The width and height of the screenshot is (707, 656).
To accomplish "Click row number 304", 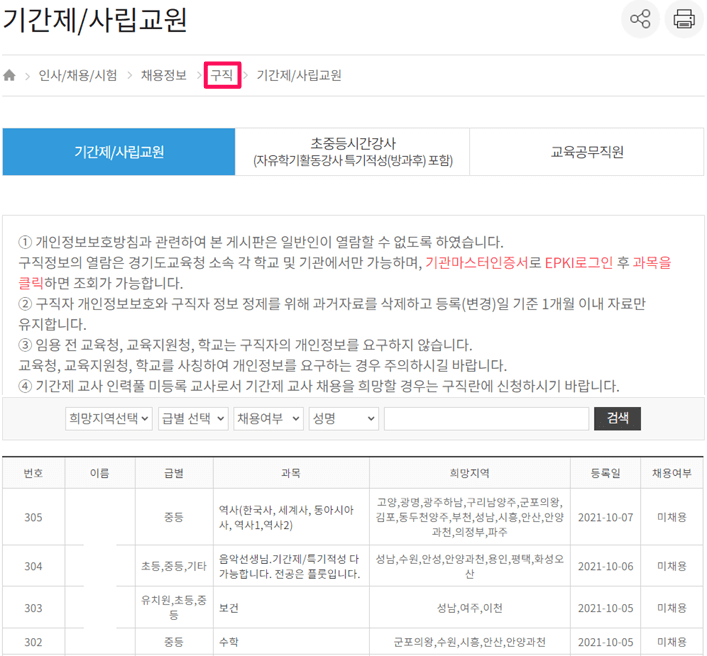I will 33,567.
